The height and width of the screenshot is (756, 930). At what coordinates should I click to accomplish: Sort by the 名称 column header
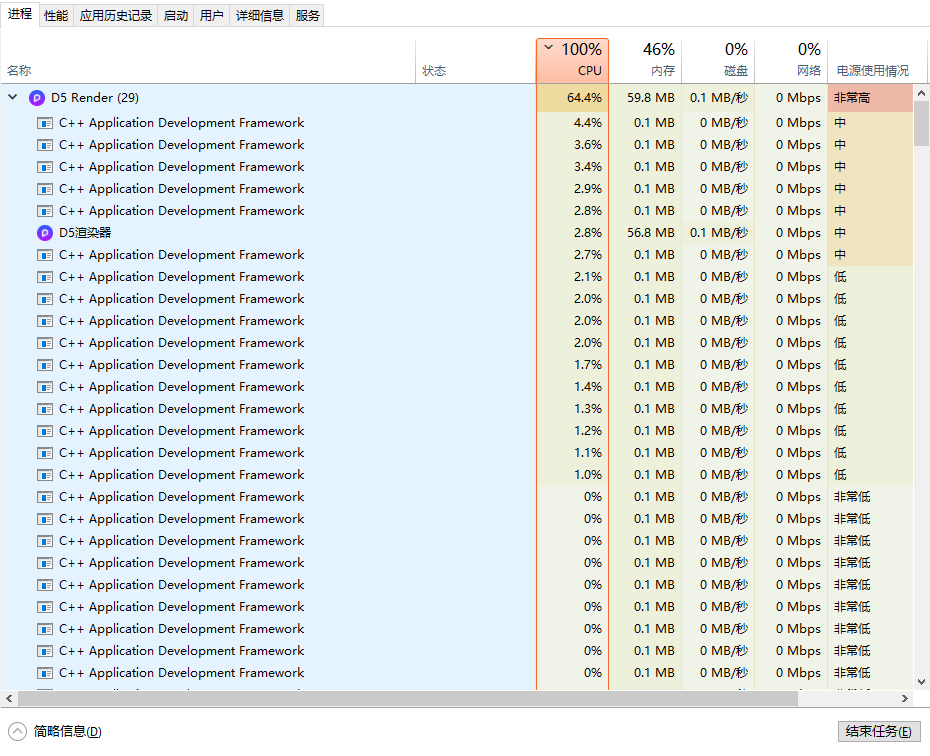[208, 60]
